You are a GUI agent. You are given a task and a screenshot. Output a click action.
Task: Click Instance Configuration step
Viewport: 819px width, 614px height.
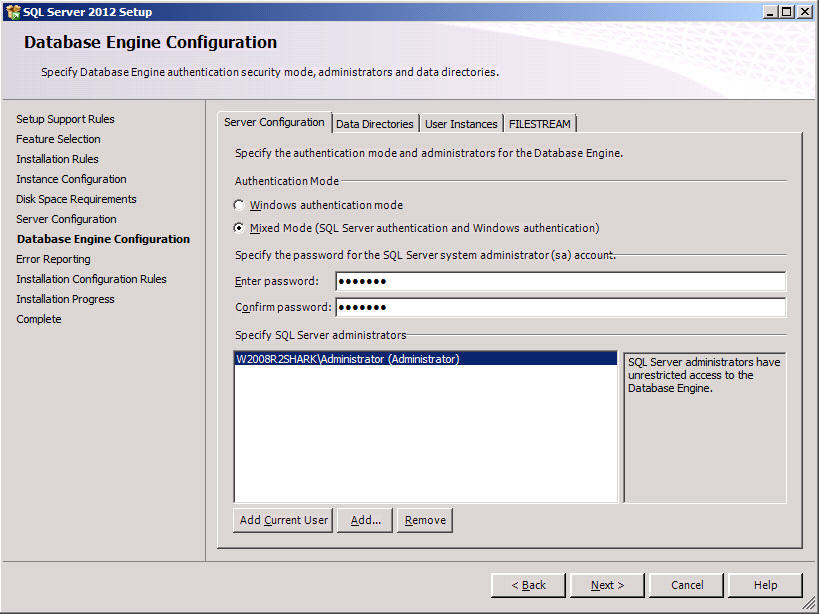71,179
